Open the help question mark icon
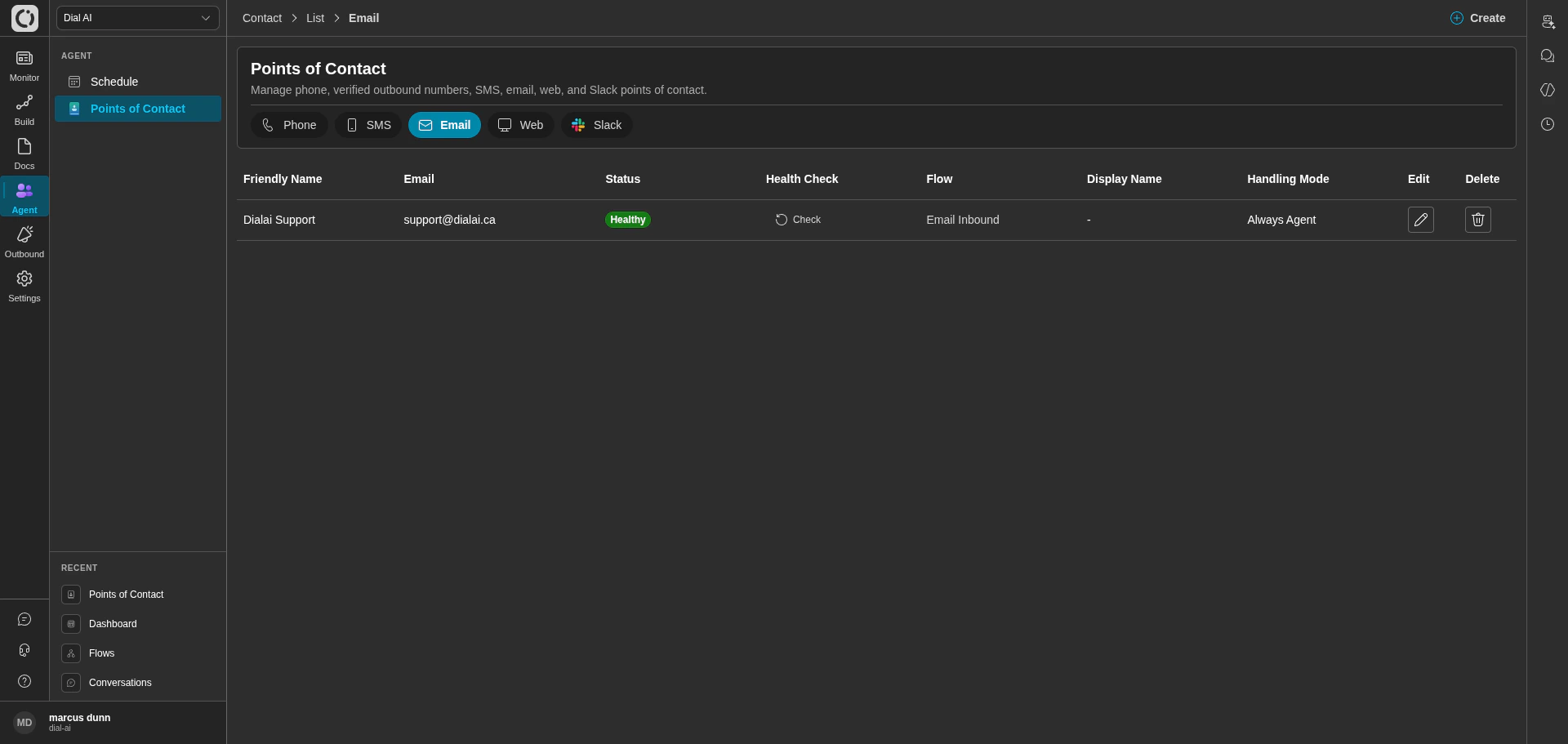The image size is (1568, 744). (24, 681)
